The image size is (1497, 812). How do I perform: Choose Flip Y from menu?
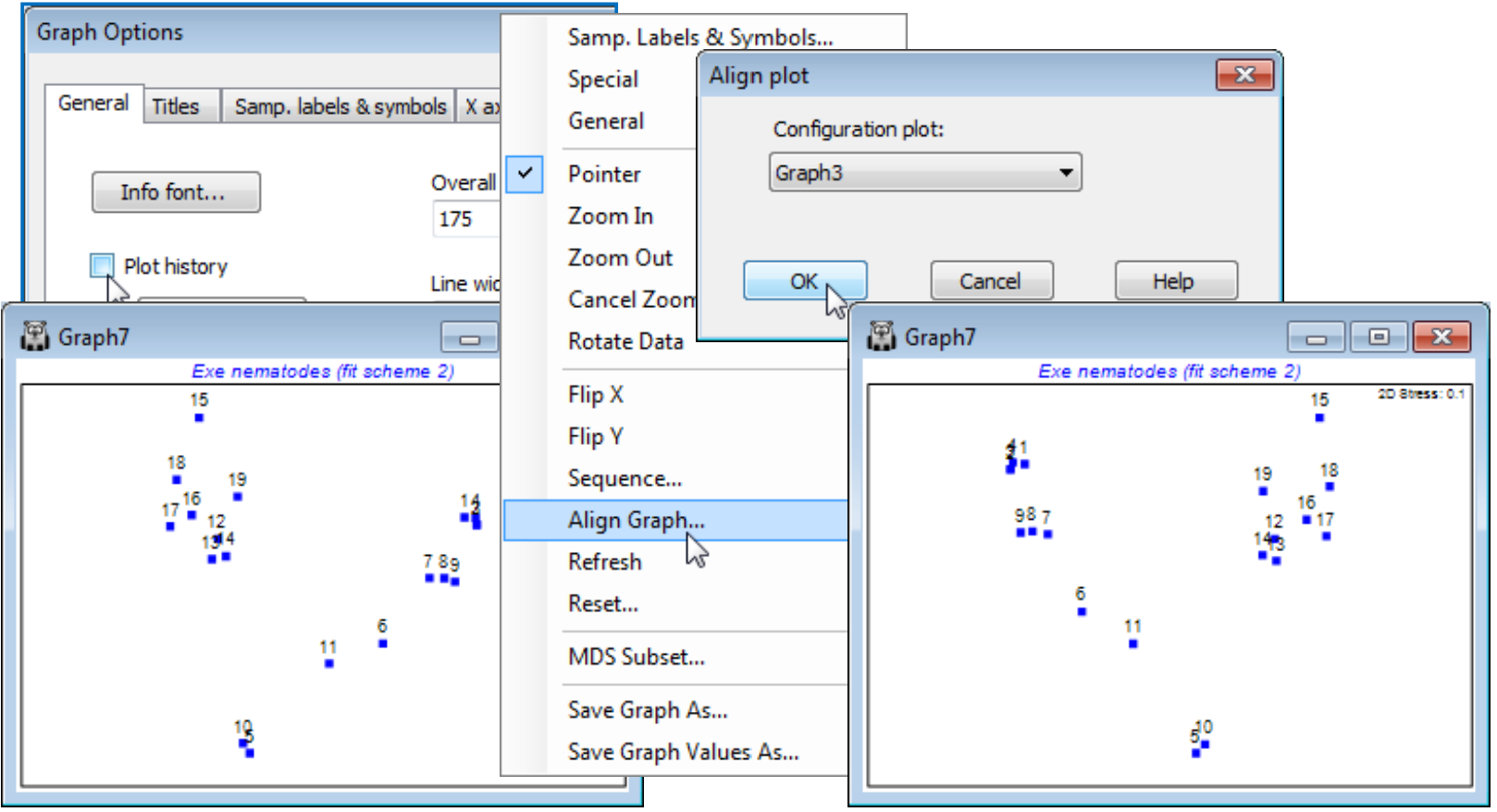(595, 437)
